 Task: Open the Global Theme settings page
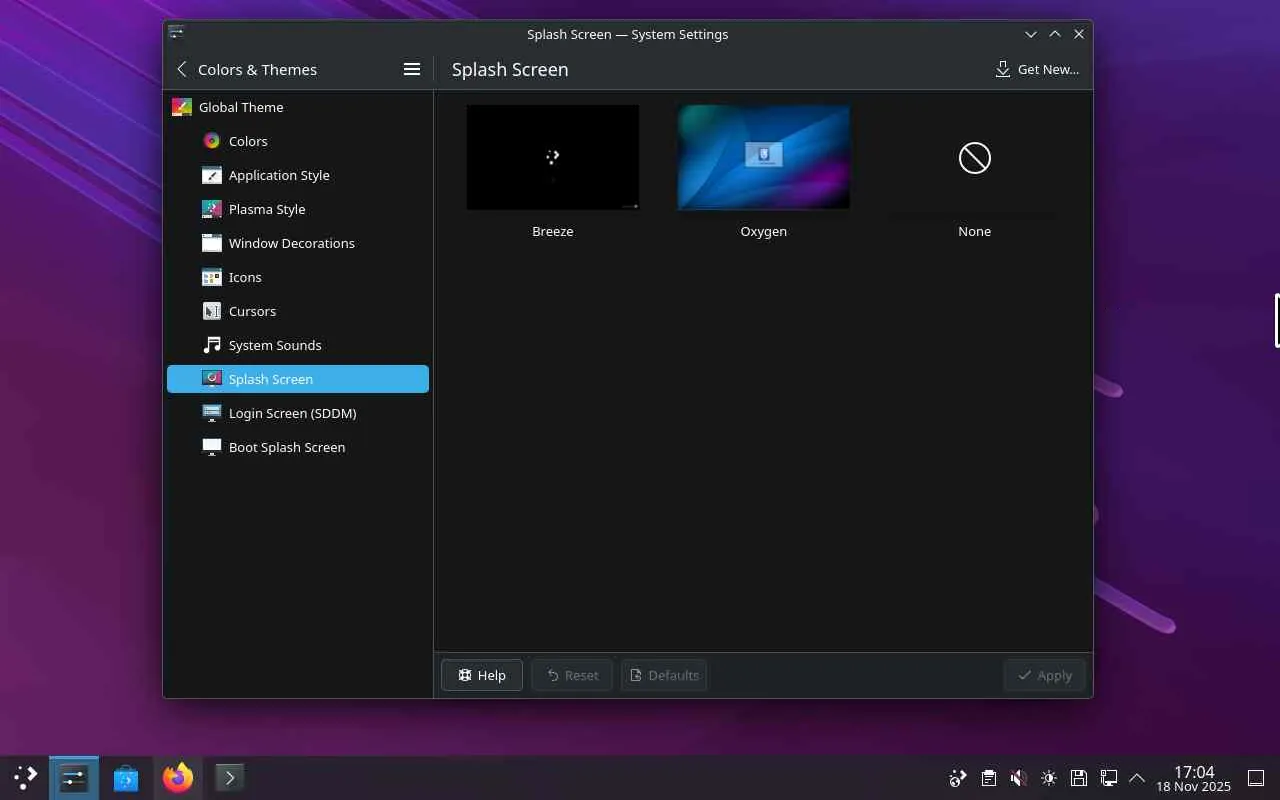pos(298,107)
